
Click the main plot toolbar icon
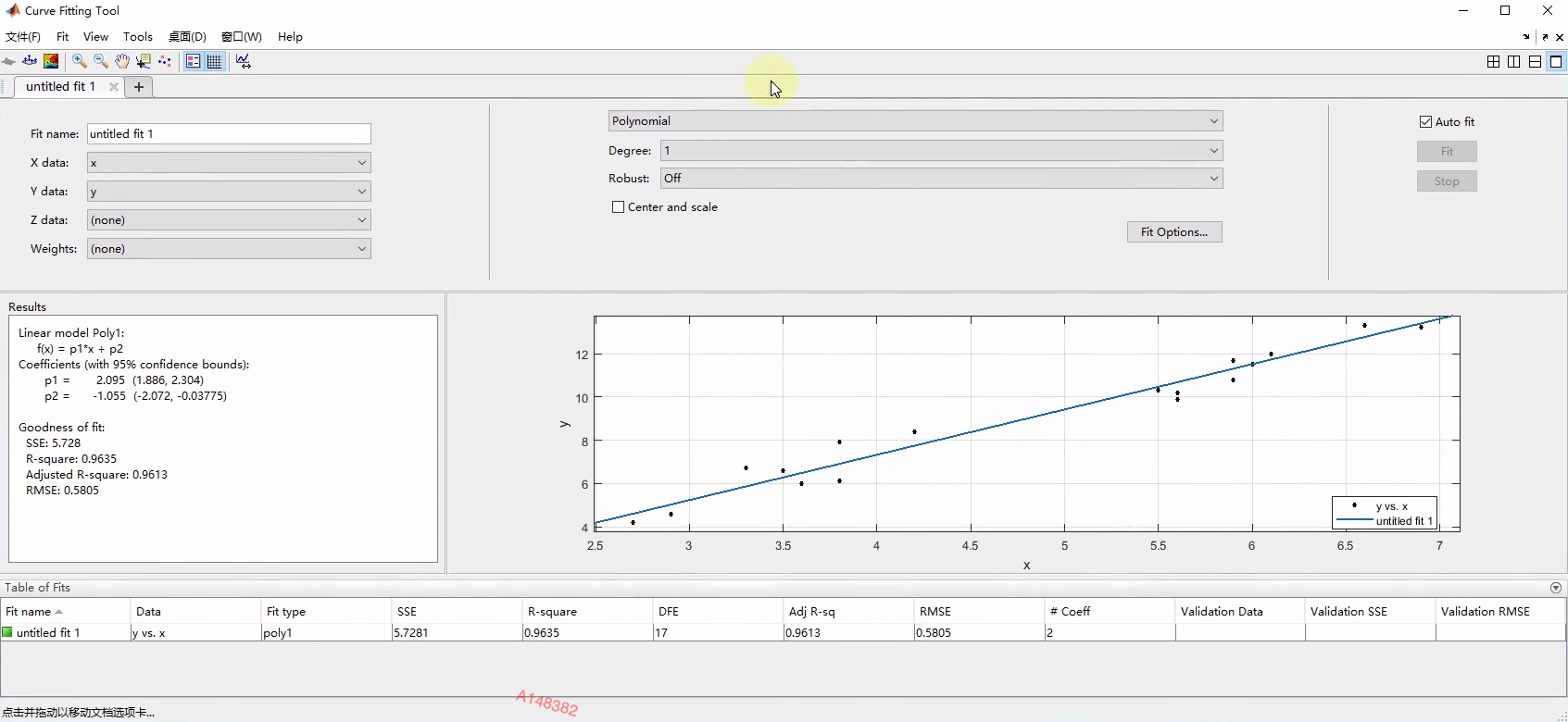(x=8, y=61)
